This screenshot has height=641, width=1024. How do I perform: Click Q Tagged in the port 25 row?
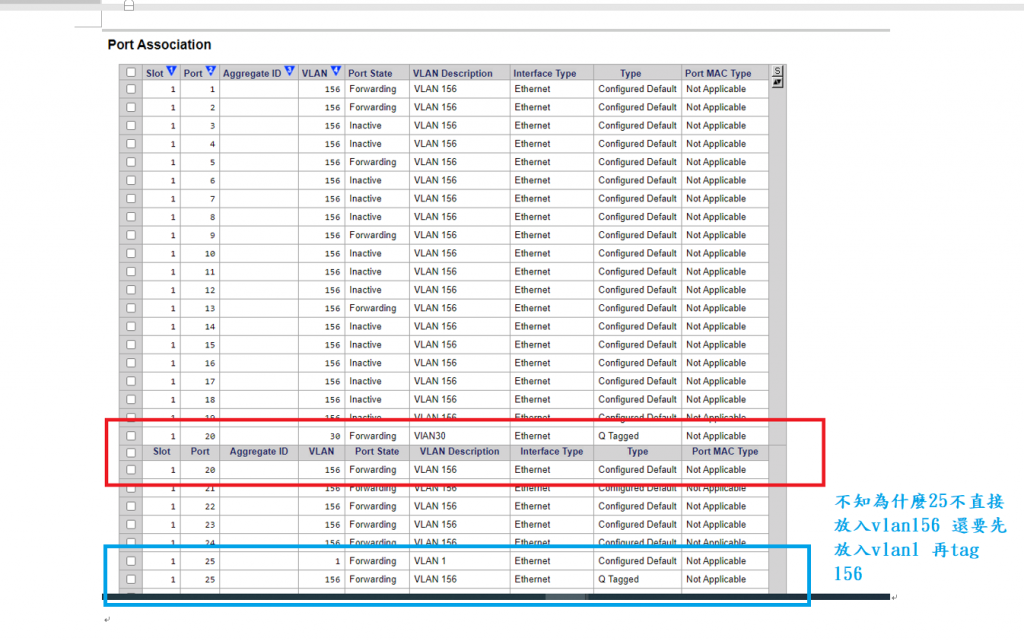click(618, 580)
